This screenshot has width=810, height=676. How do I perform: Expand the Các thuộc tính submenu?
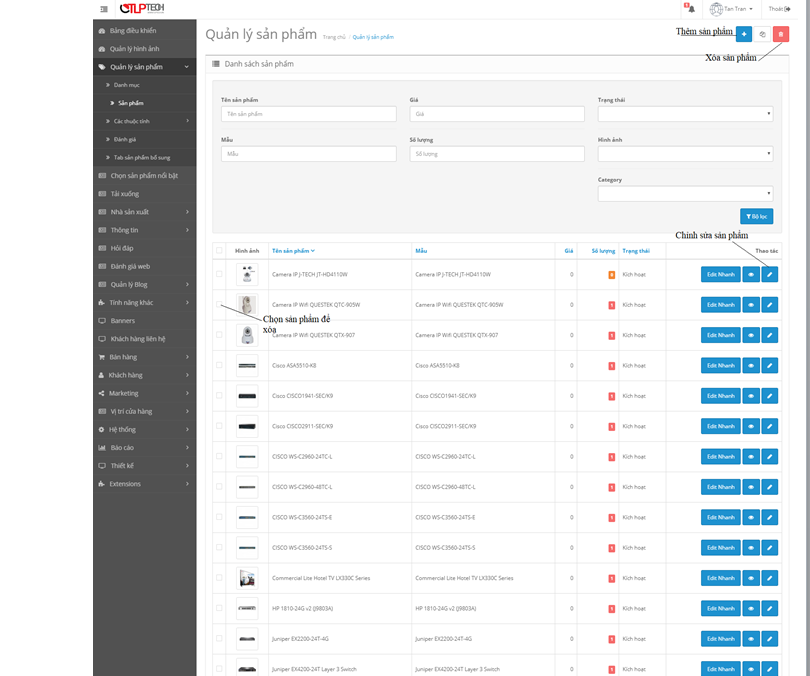click(145, 121)
